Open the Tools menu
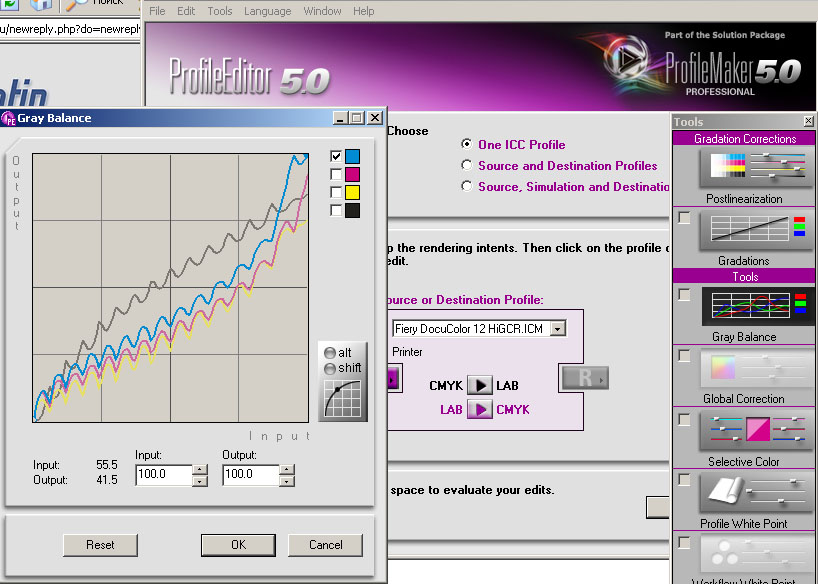Viewport: 818px width, 584px height. [220, 11]
